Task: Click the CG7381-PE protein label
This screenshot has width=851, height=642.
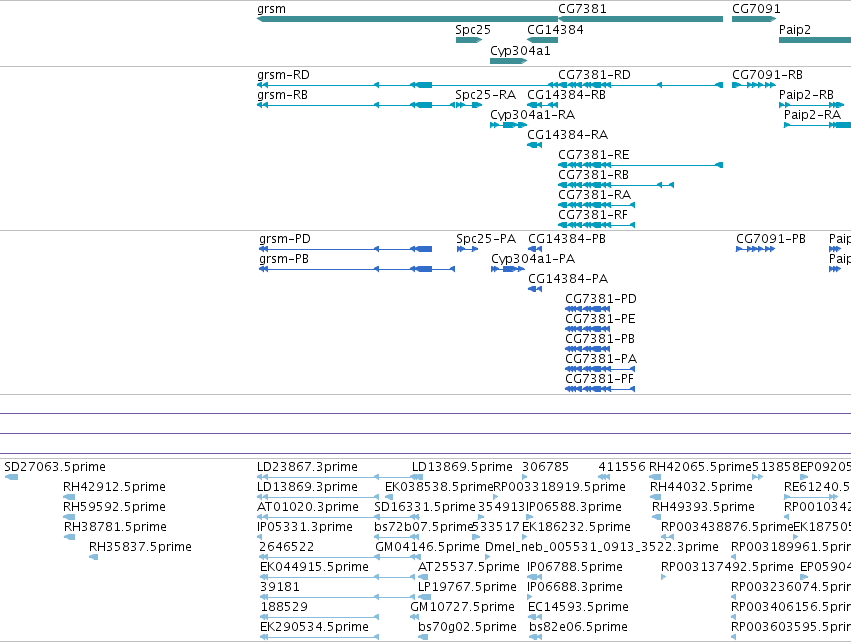Action: [x=600, y=320]
